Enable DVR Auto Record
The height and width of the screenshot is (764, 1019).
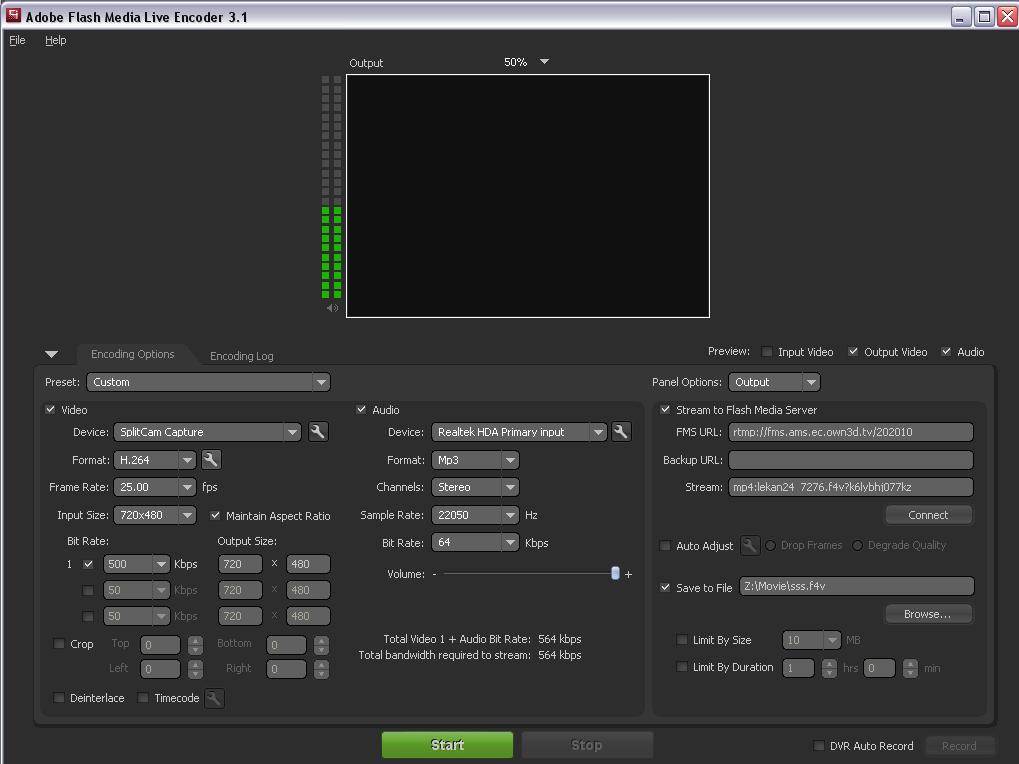pos(819,745)
